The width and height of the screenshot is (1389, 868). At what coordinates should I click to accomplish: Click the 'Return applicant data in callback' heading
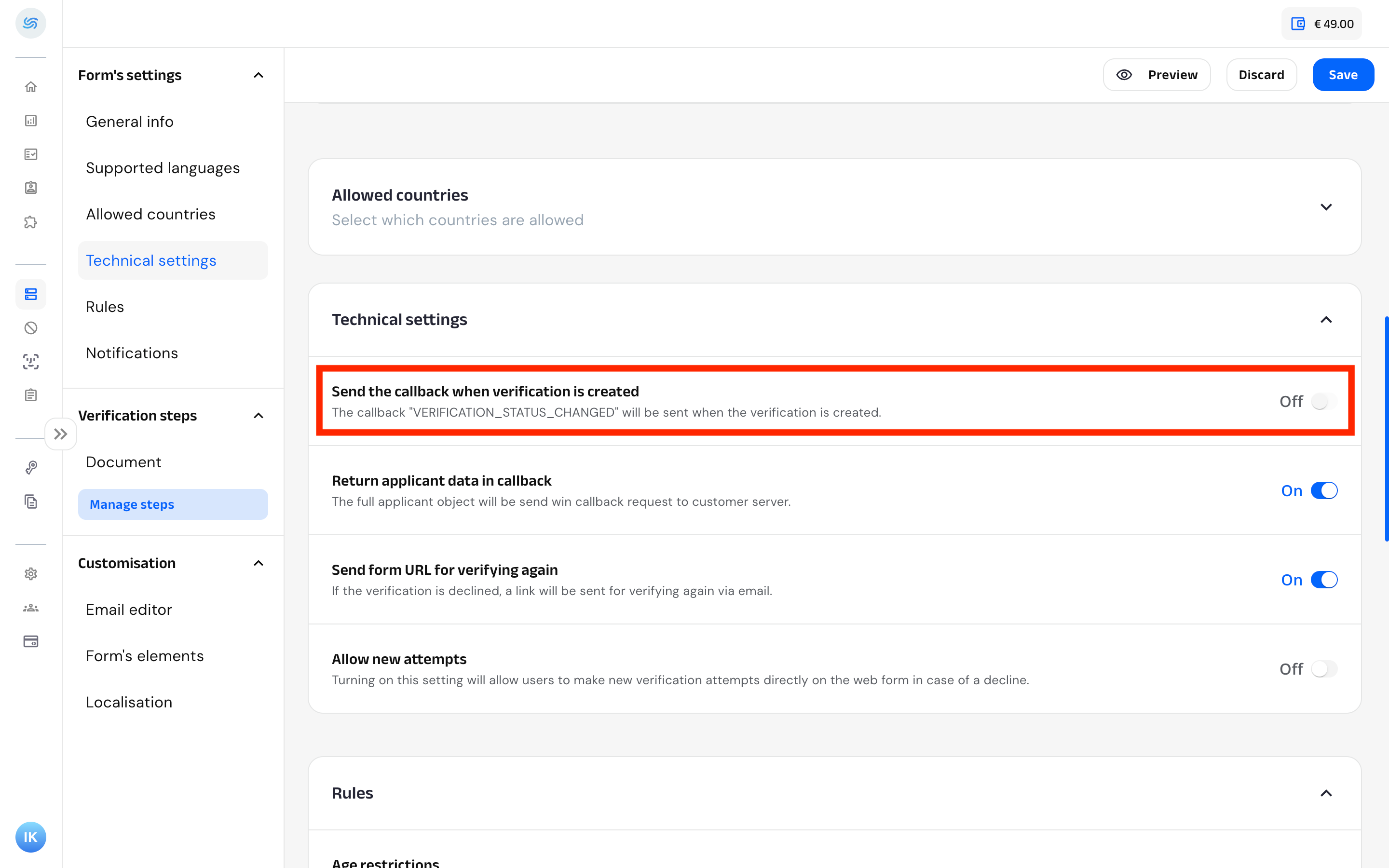pos(441,480)
